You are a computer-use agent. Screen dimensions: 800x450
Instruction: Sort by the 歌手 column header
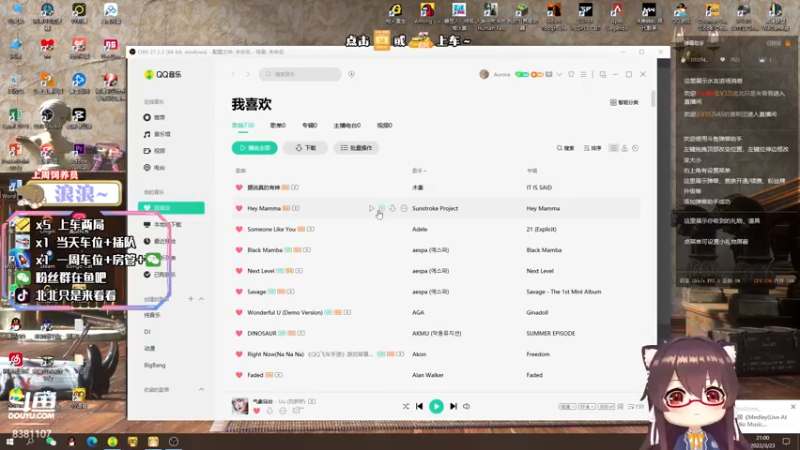click(x=419, y=170)
